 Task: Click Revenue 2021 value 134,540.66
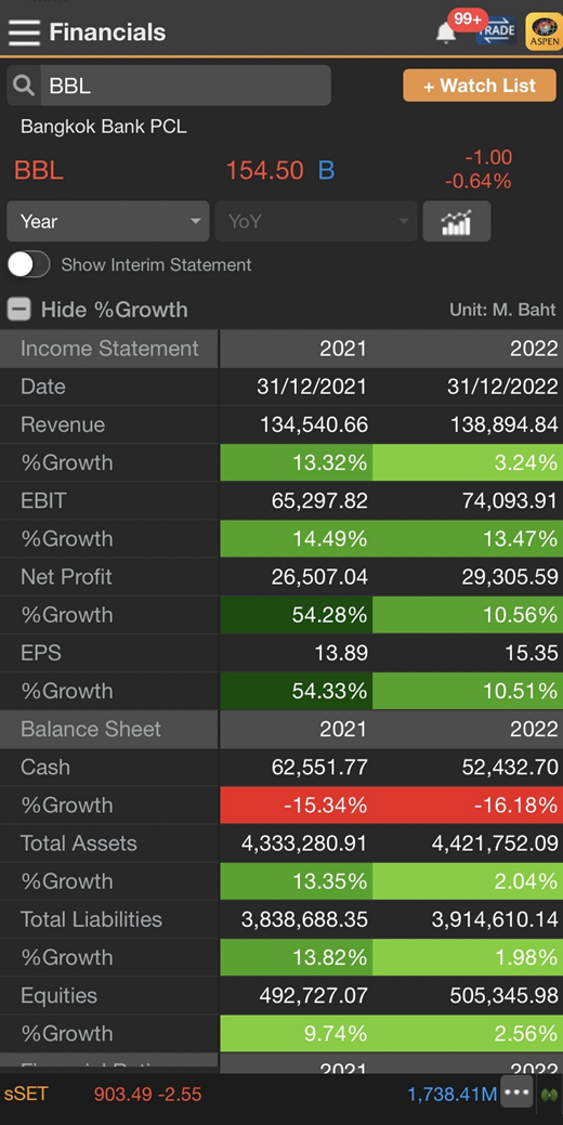tap(313, 425)
